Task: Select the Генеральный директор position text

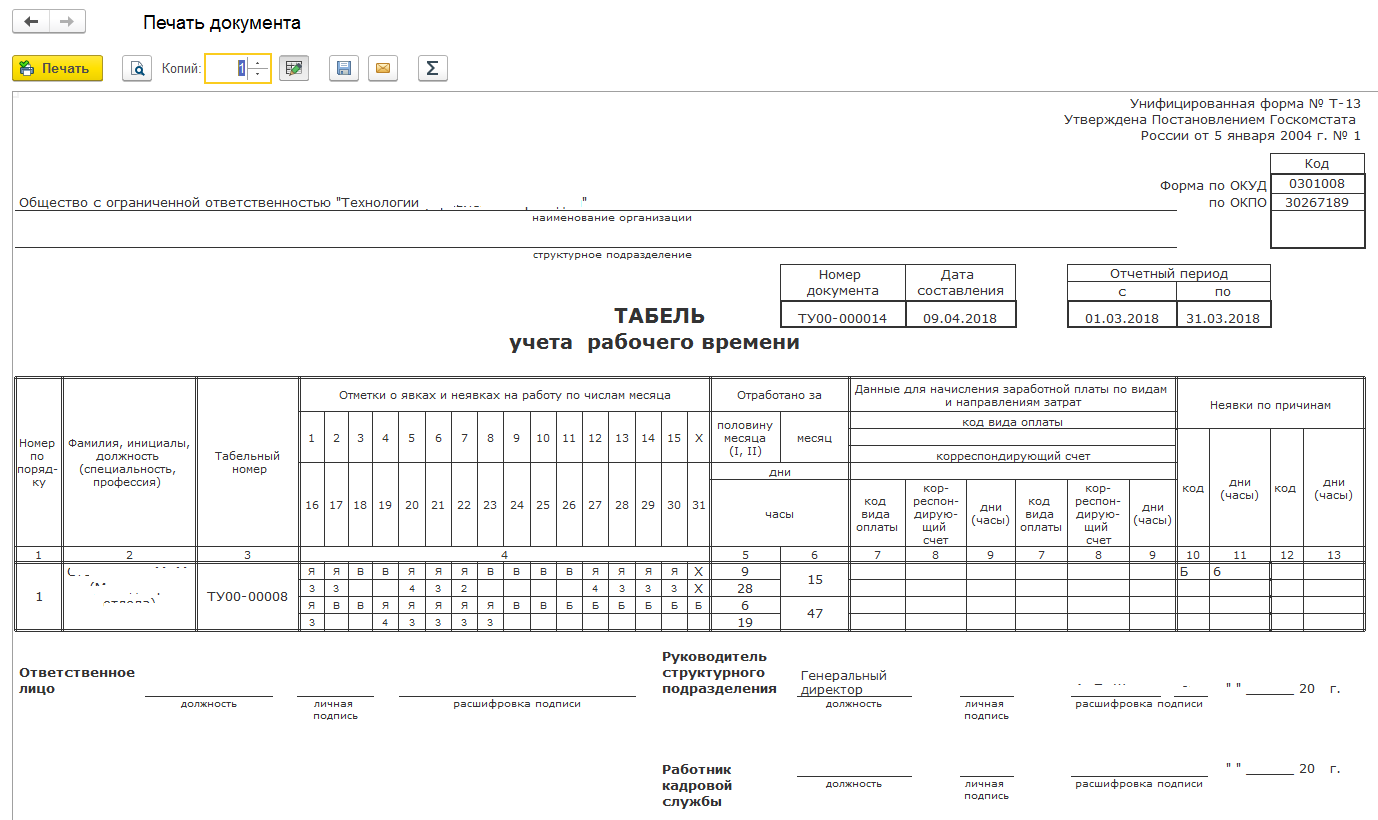Action: pos(844,682)
